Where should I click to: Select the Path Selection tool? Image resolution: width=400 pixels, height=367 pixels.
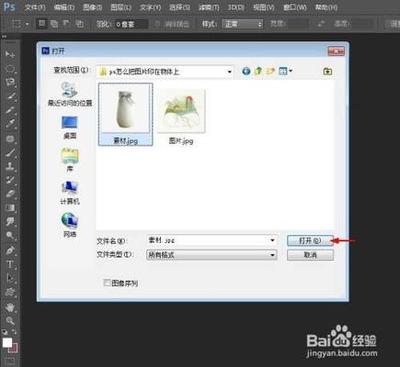(10, 278)
